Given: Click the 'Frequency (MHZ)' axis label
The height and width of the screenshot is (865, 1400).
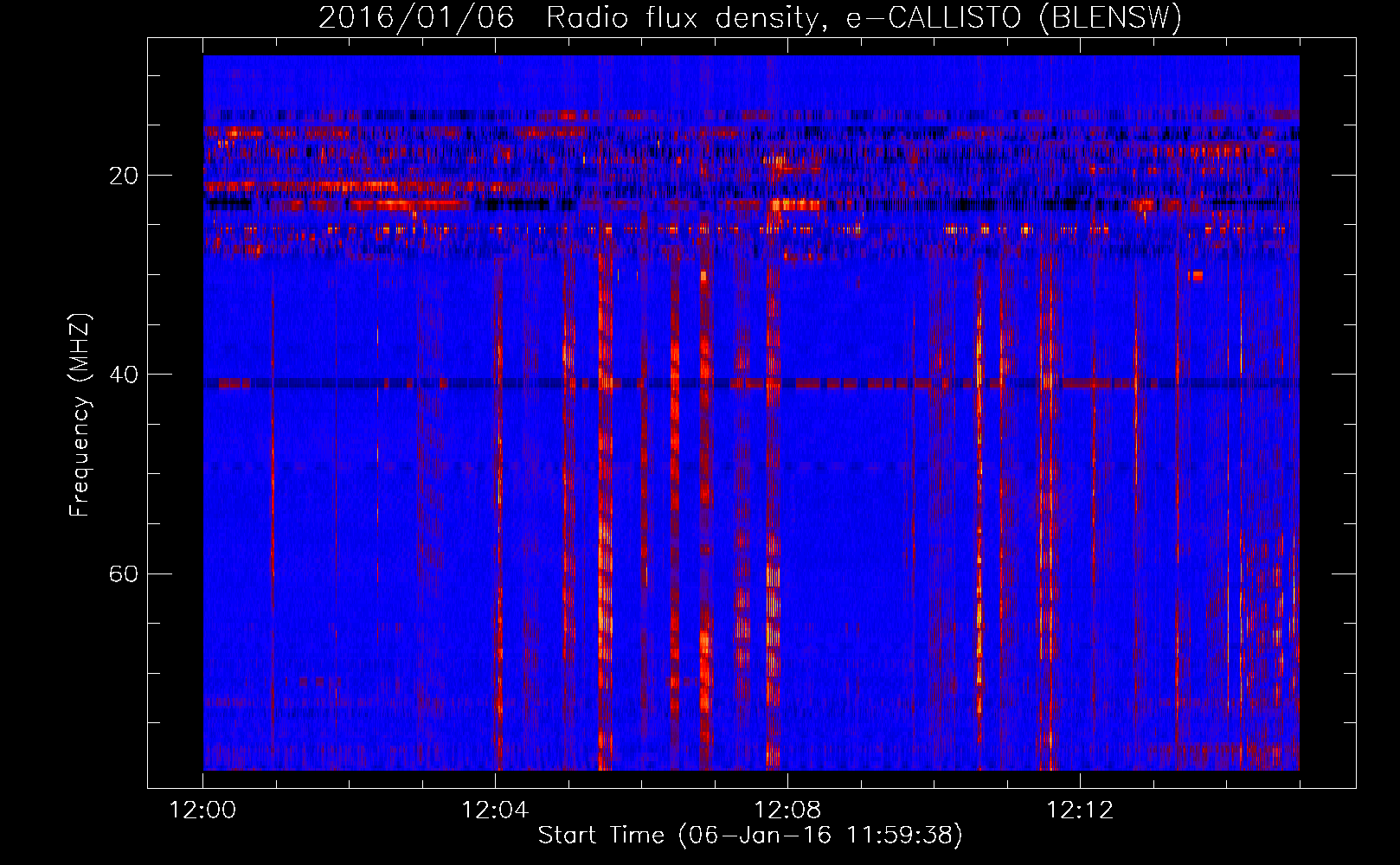Looking at the screenshot, I should (80, 415).
